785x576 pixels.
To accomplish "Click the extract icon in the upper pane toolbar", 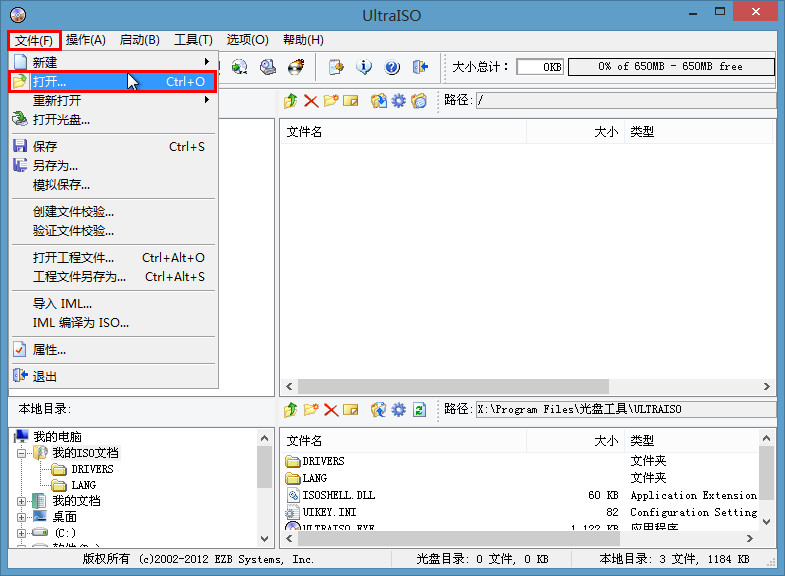I will pos(378,101).
